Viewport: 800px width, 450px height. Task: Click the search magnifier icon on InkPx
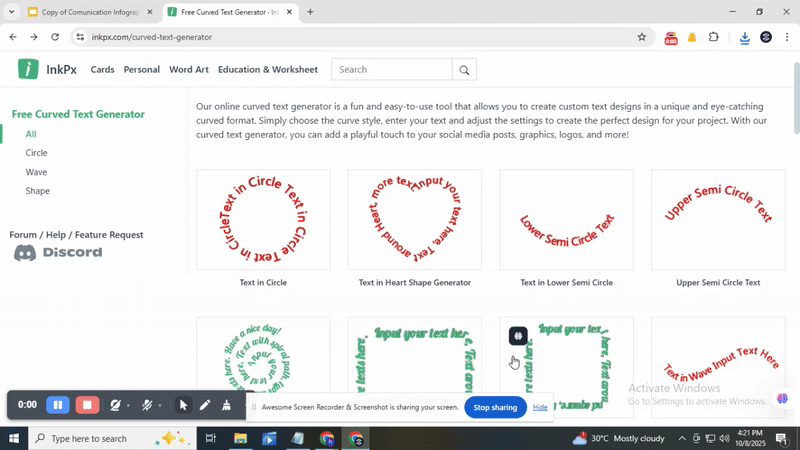pos(463,70)
